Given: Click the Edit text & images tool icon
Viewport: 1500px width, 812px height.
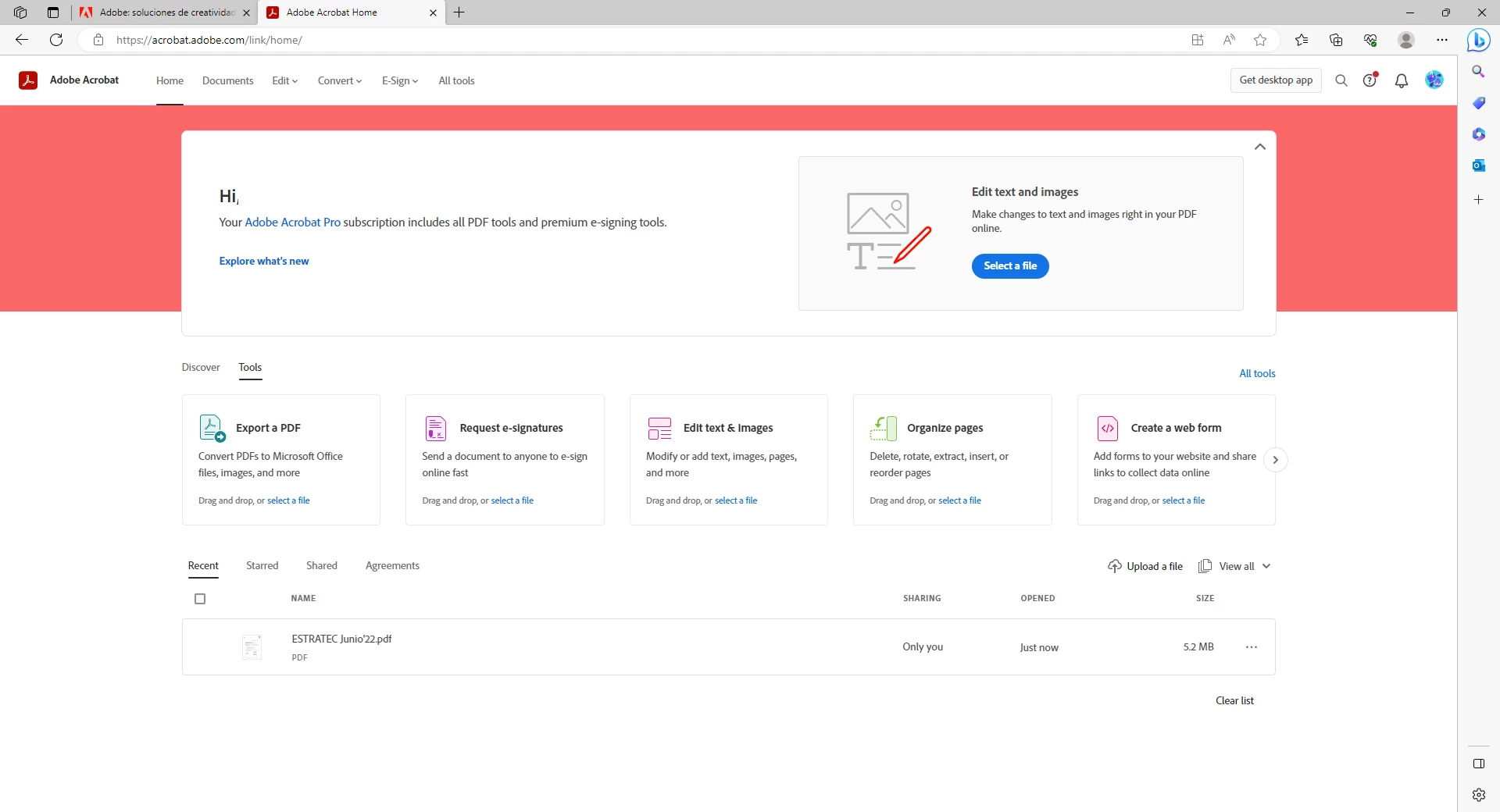Looking at the screenshot, I should [x=659, y=428].
